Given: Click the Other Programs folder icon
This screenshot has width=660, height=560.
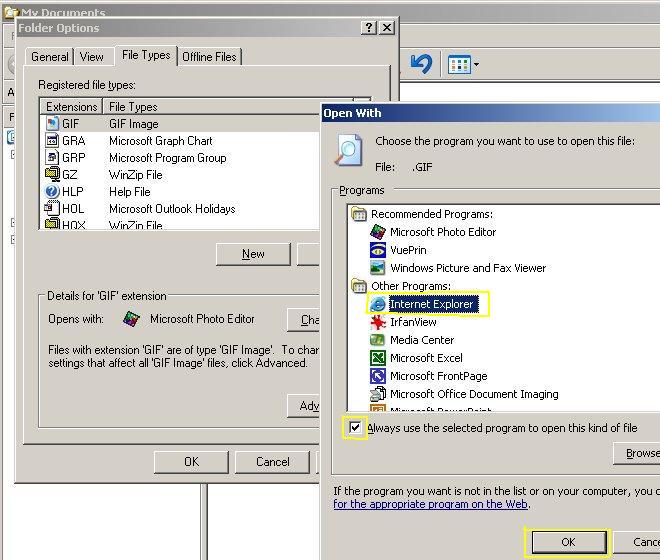Looking at the screenshot, I should [359, 286].
